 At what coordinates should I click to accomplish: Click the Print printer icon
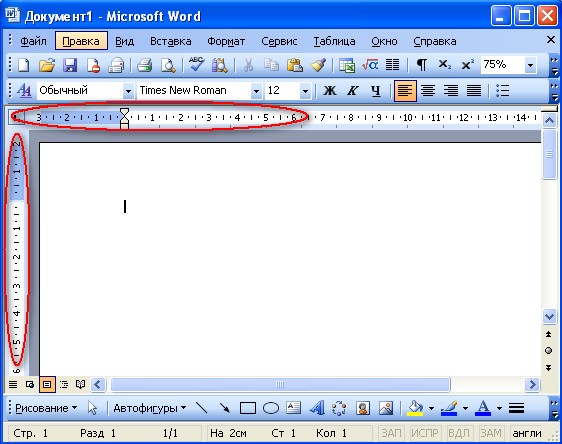(144, 66)
